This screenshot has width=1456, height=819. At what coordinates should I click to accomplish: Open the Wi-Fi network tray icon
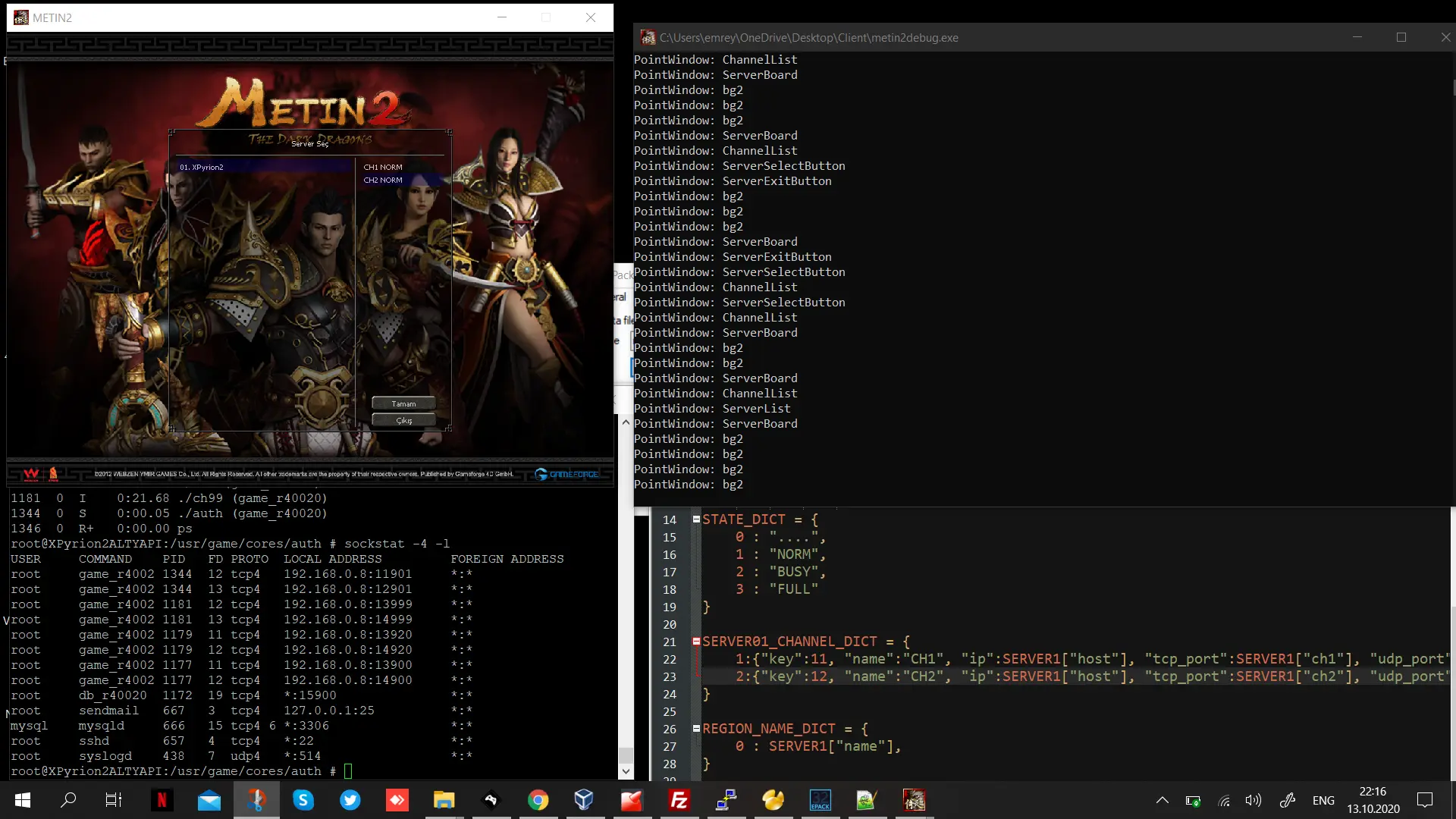click(x=1224, y=801)
